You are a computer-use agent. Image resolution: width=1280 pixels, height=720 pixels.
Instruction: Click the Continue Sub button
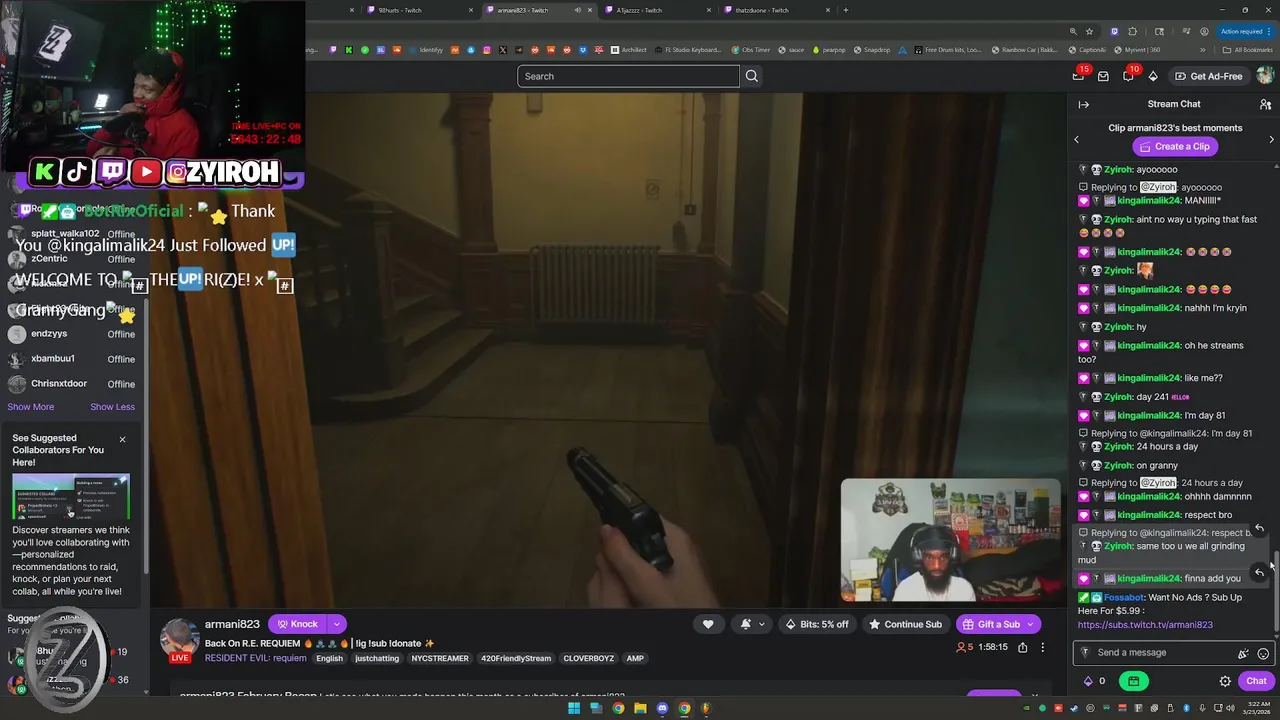(905, 624)
